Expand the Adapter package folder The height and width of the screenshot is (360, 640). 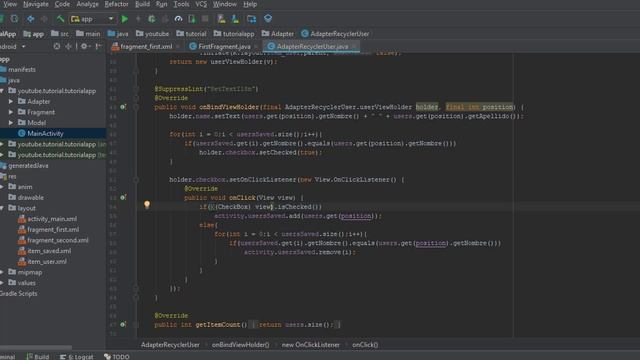[11, 101]
